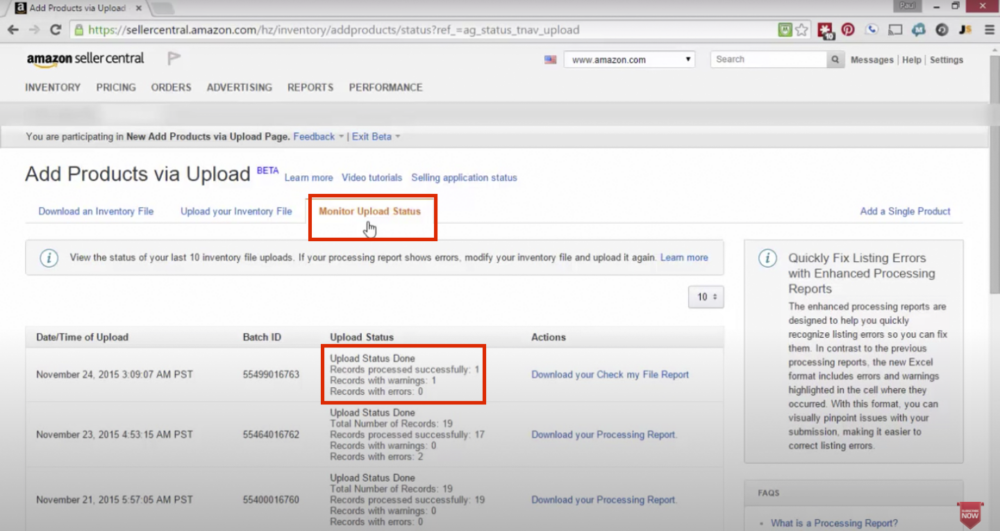Click the info icon in Quickly Fix panel
This screenshot has height=531, width=1000.
(767, 258)
